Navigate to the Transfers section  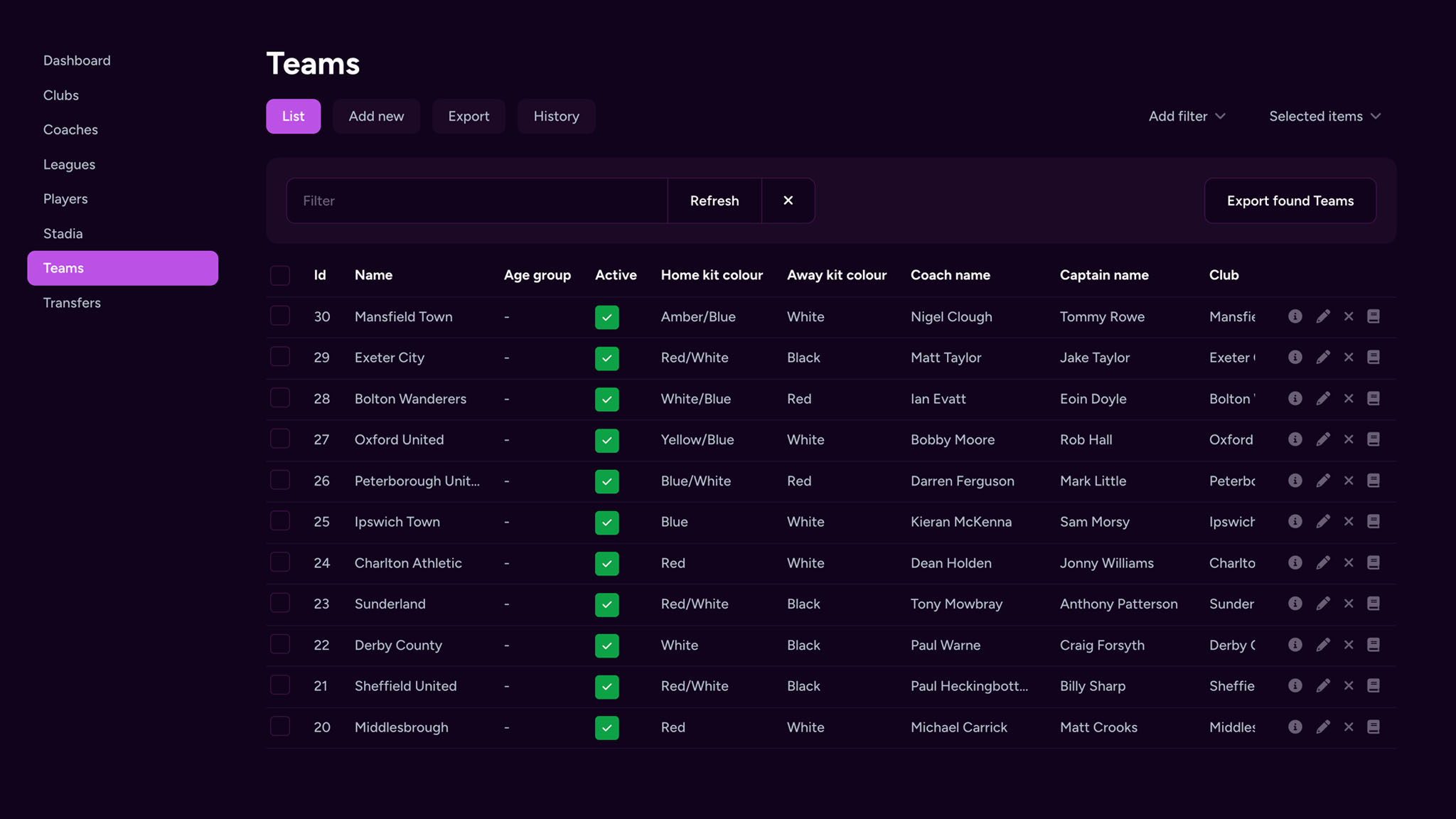[72, 302]
